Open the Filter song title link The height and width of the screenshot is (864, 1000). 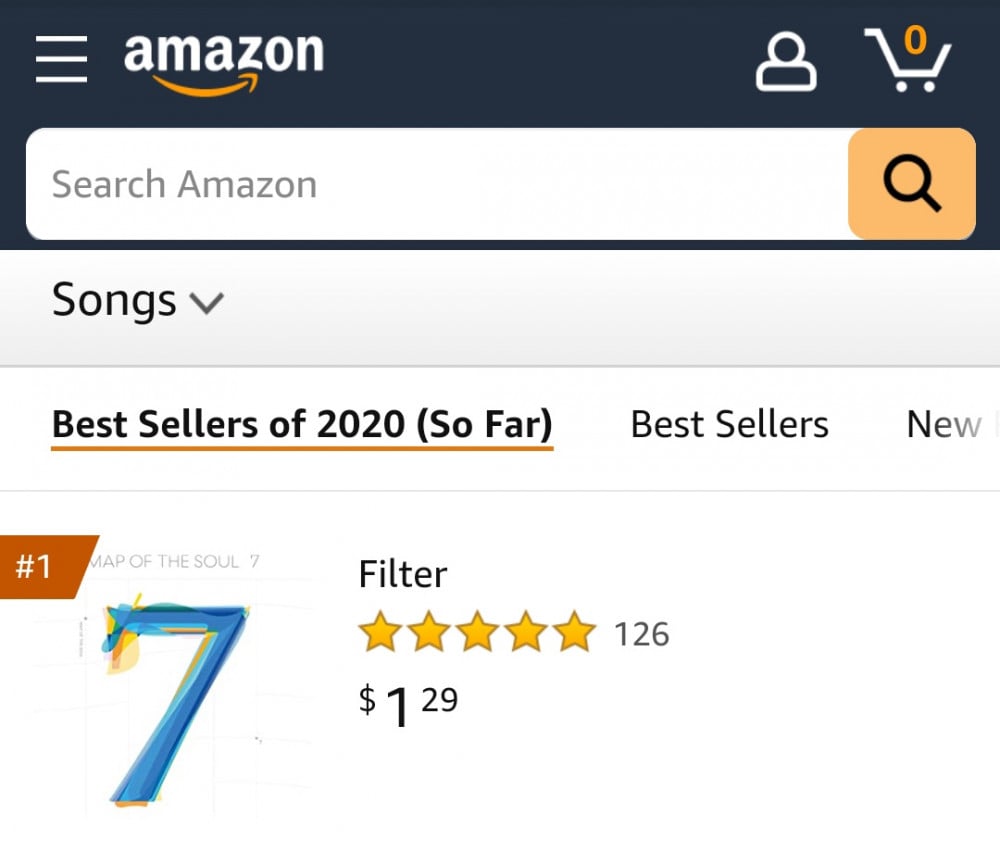pos(402,574)
